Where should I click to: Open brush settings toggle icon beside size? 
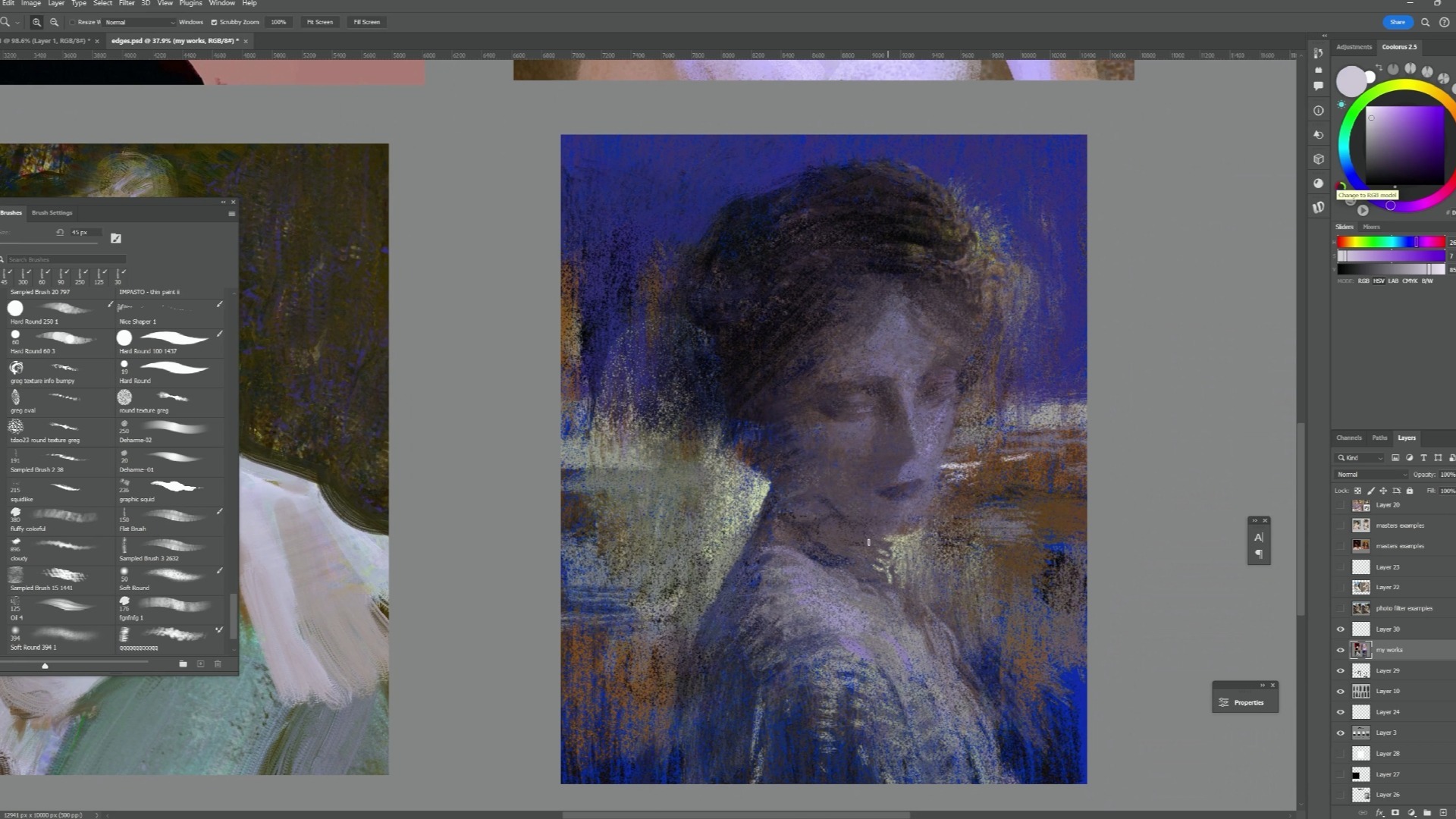click(116, 238)
